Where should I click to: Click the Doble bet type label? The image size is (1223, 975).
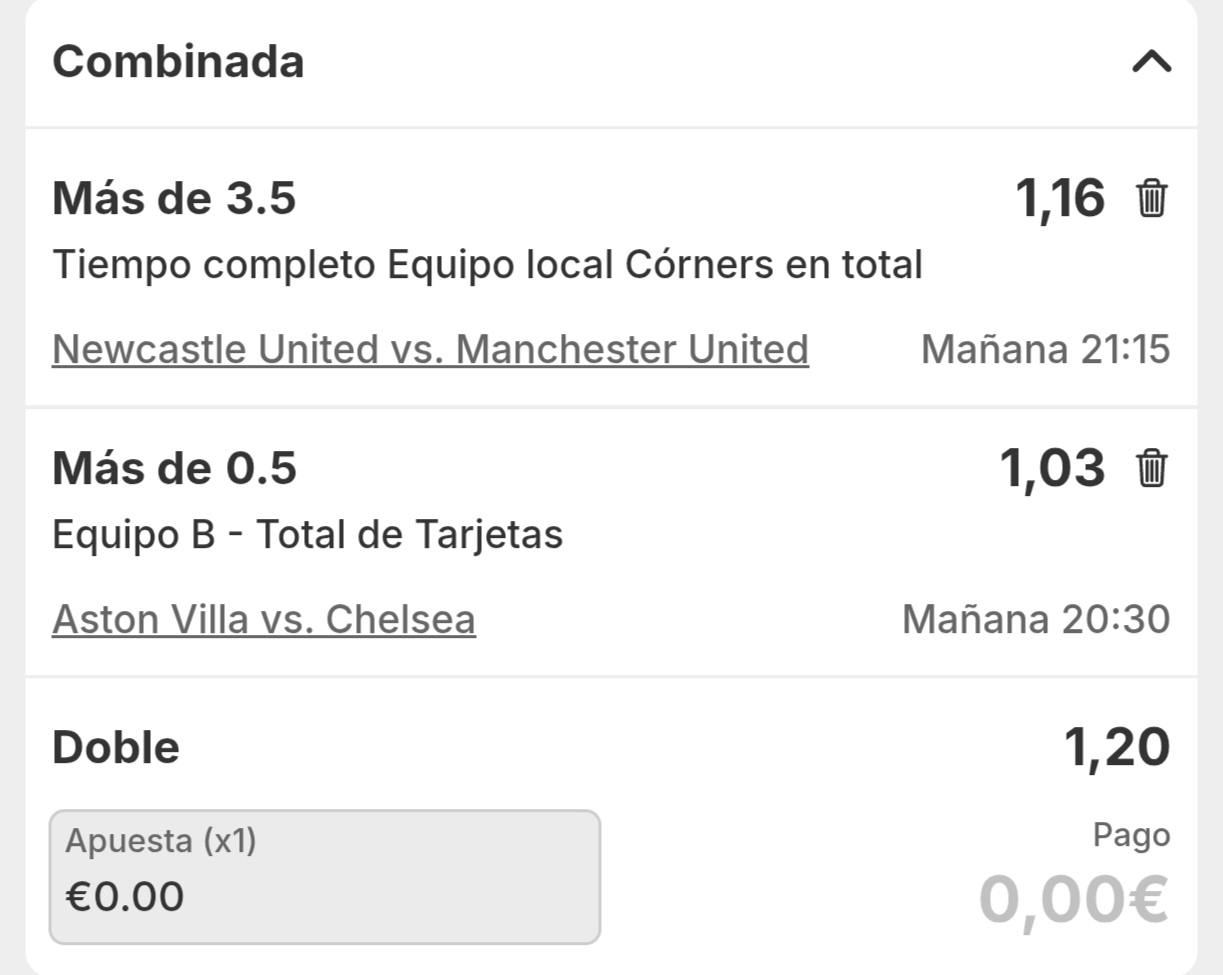tap(116, 748)
